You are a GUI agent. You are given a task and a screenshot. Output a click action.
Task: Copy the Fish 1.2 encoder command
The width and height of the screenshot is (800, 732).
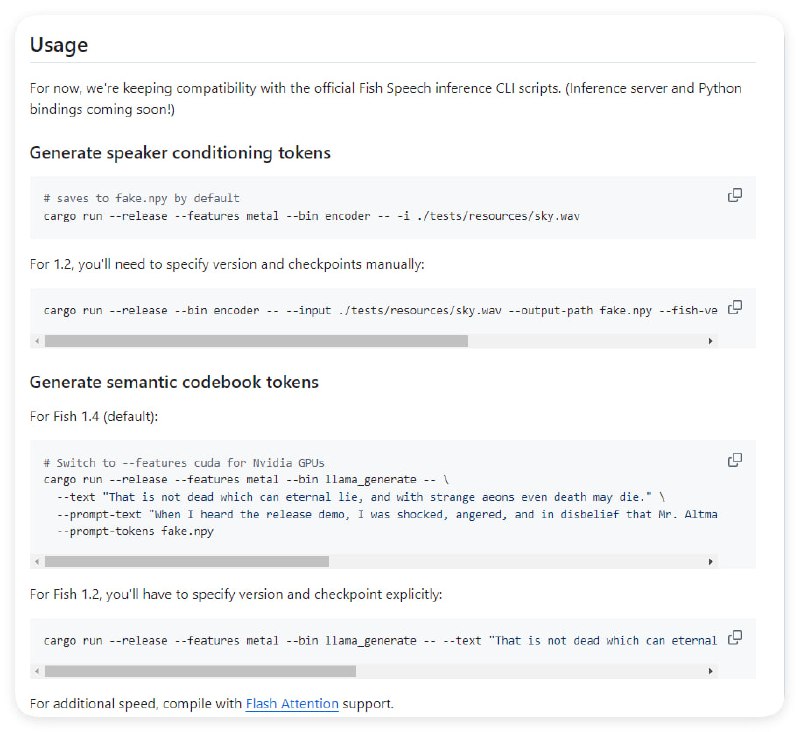(x=735, y=307)
